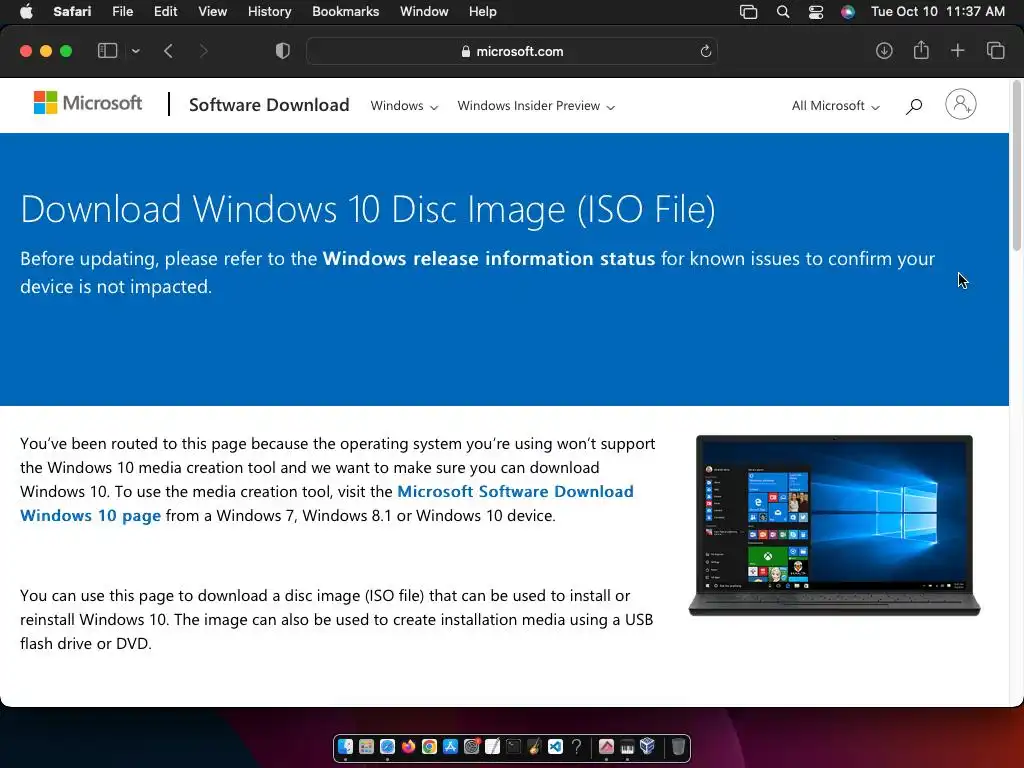The image size is (1024, 768).
Task: Open the pink arrow app in Dock
Action: point(606,746)
